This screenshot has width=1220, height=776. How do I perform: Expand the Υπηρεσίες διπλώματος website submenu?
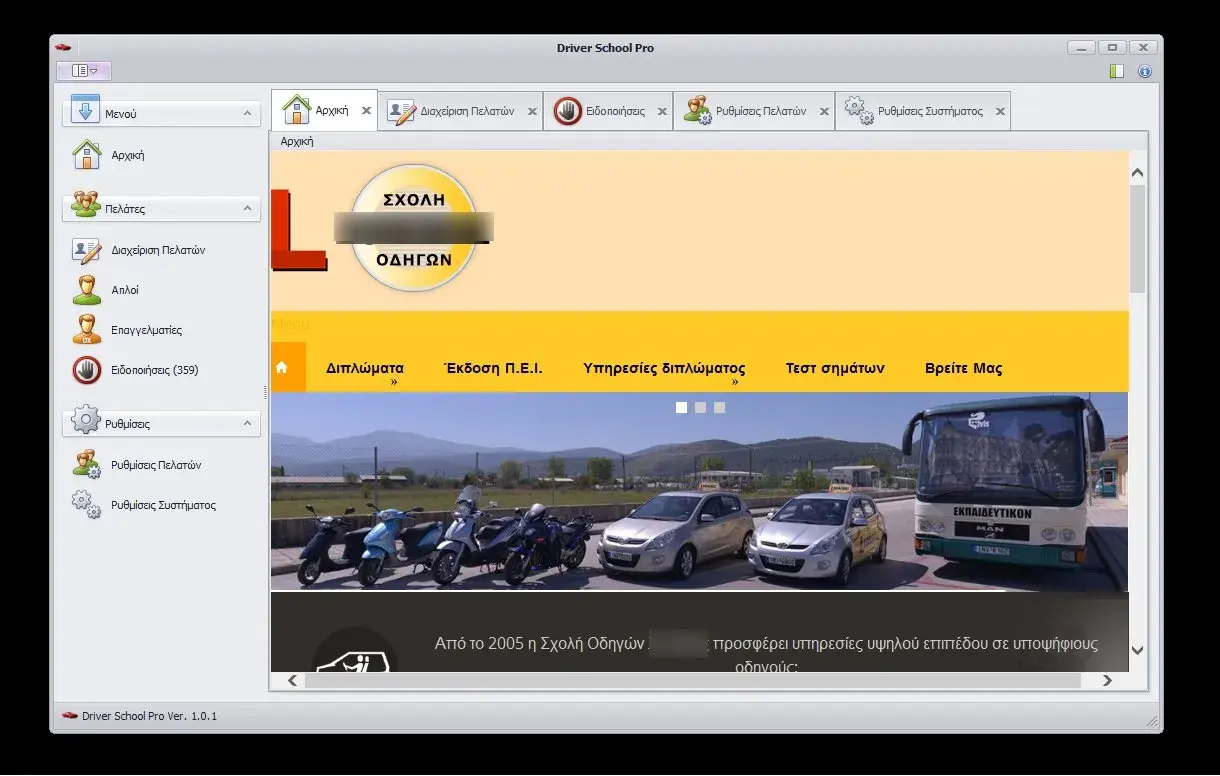[734, 382]
